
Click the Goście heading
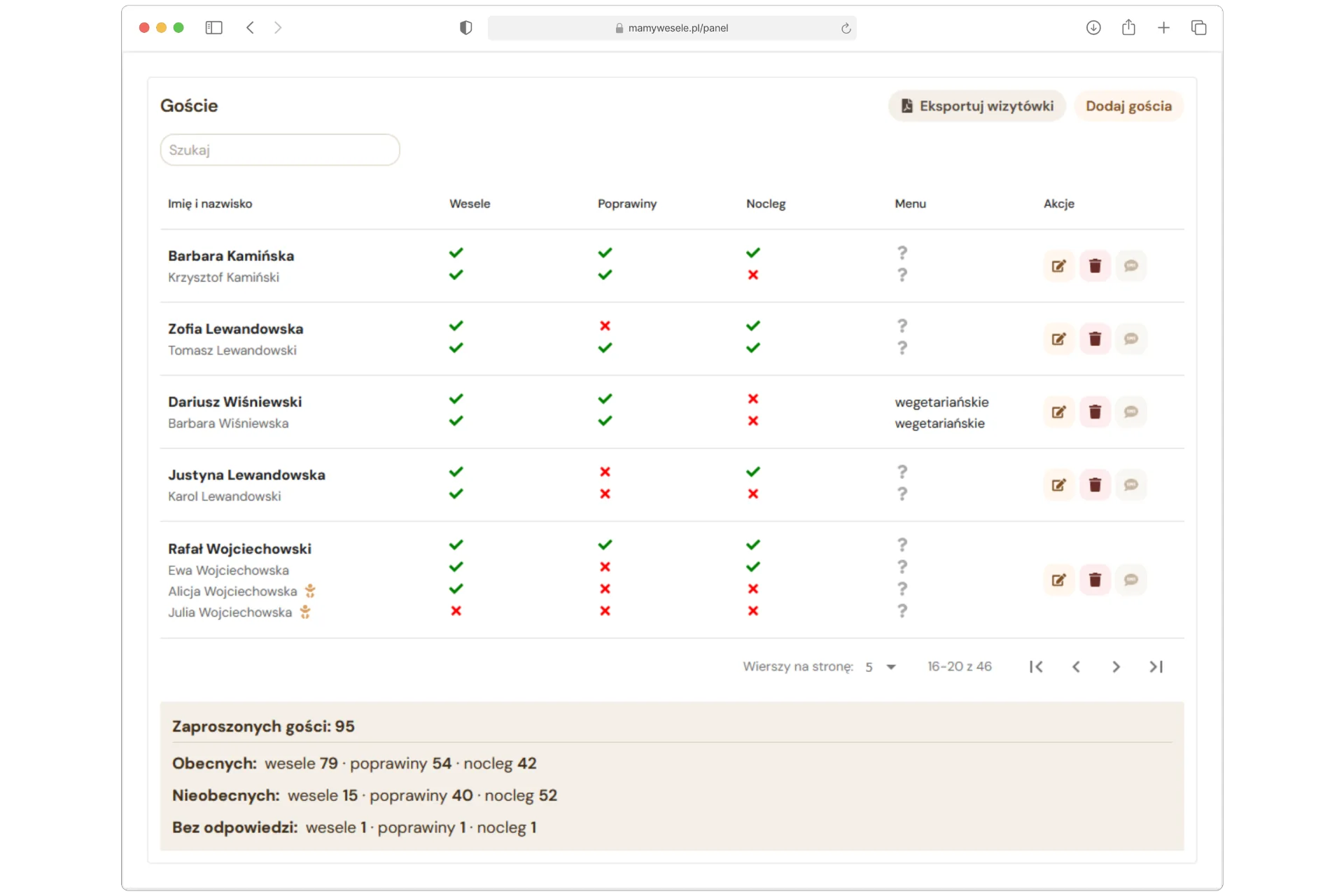pos(189,106)
